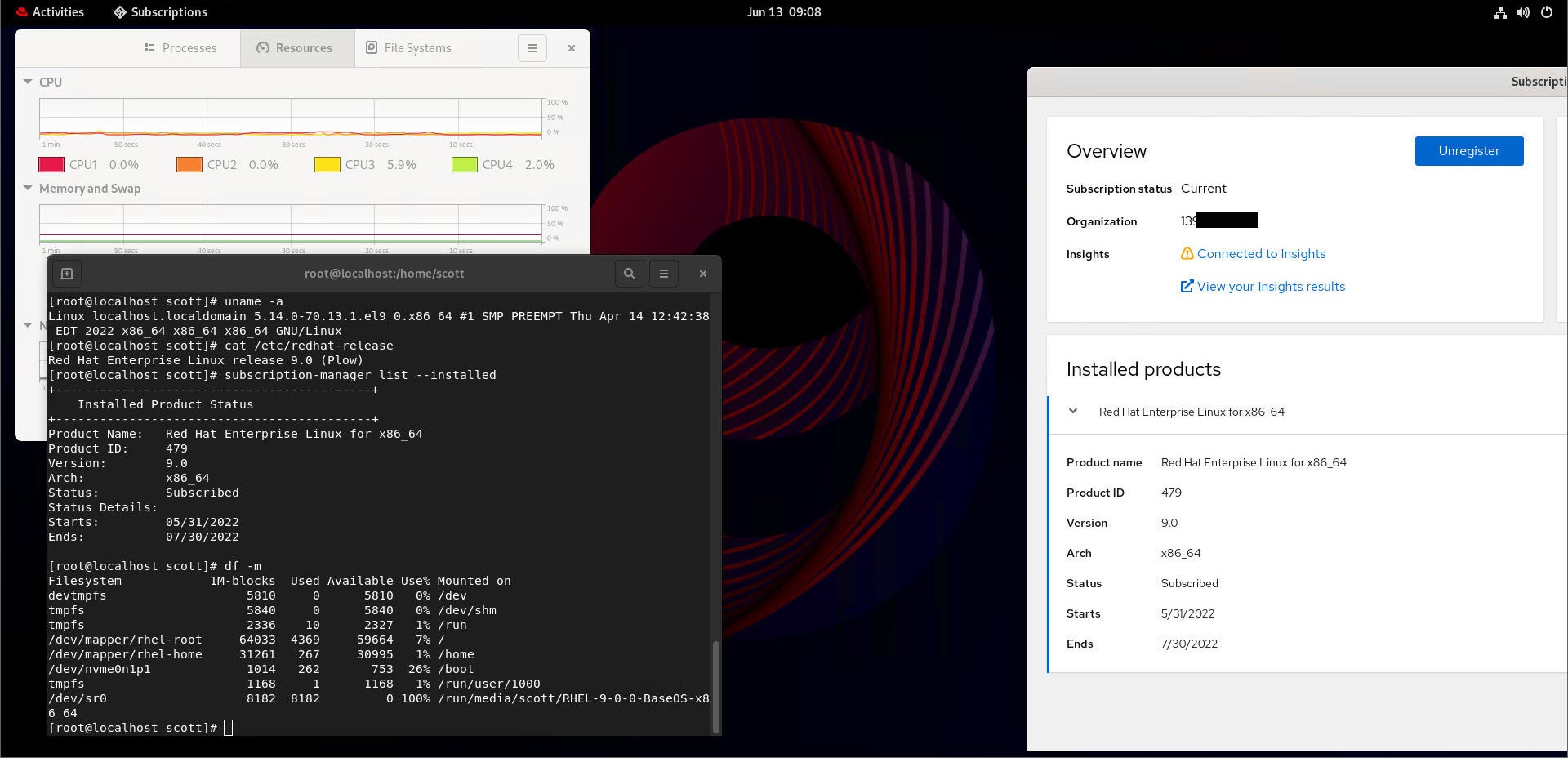Open the clock and calendar menu
The width and height of the screenshot is (1568, 758).
783,12
